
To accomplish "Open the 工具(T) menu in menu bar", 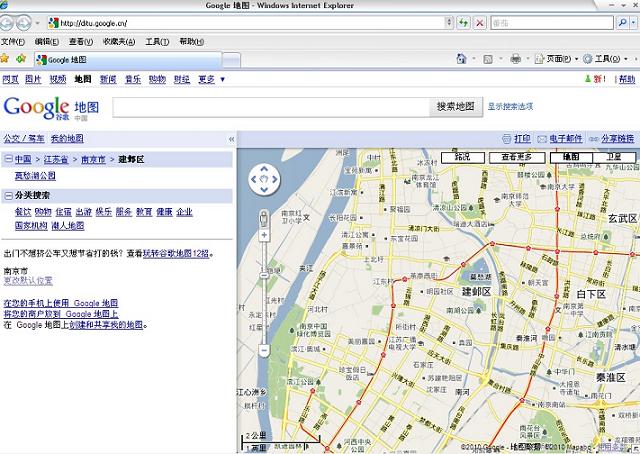I will click(157, 42).
